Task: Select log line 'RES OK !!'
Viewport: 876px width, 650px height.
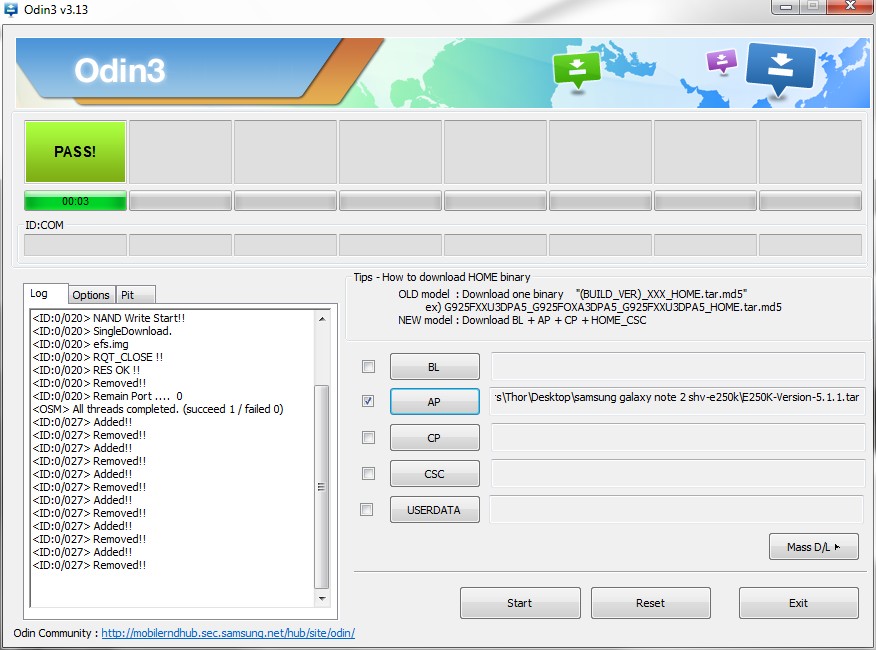Action: point(86,370)
